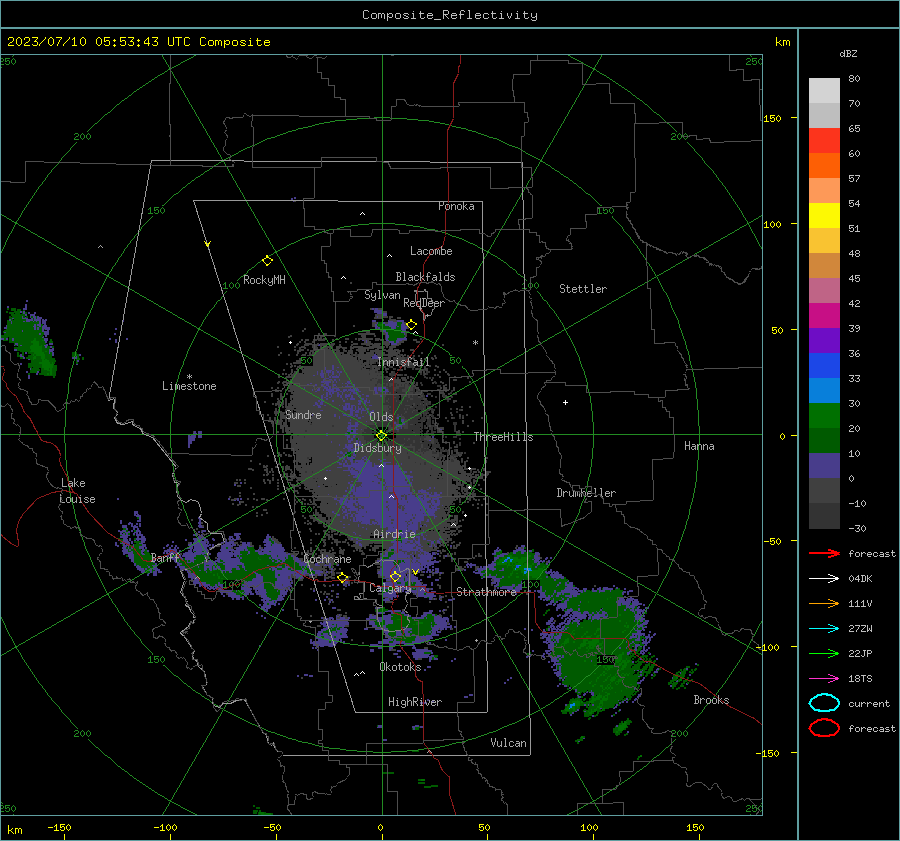Click the Drumheller town label

point(586,493)
